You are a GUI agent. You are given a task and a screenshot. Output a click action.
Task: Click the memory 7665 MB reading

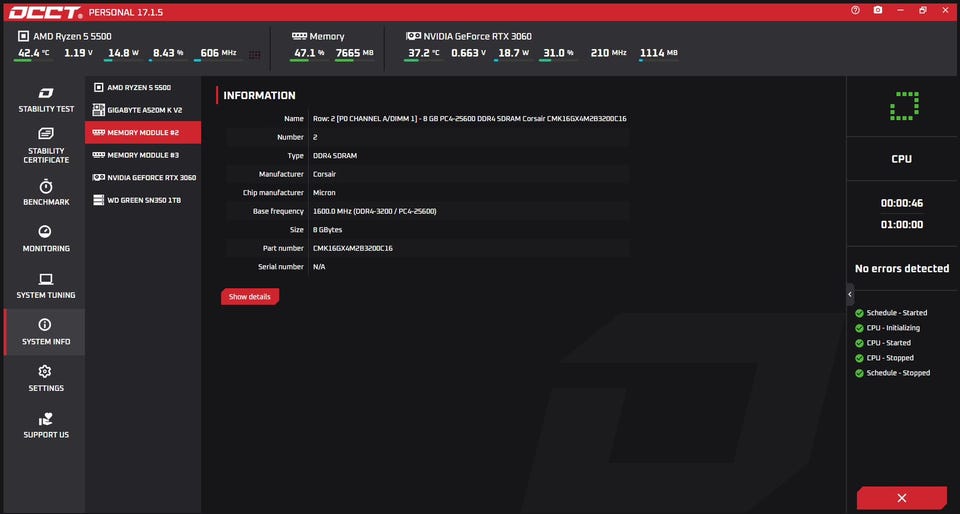[x=354, y=53]
